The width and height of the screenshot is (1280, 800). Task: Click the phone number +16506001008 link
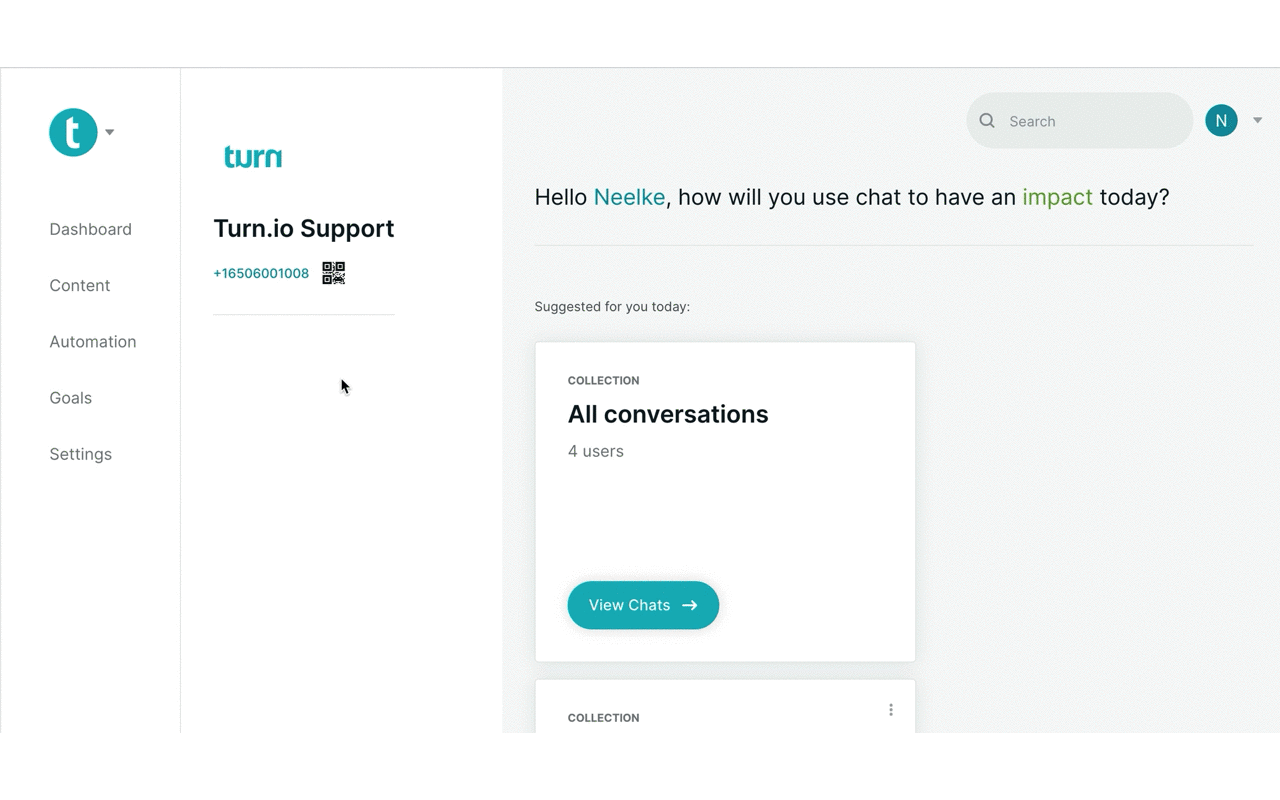pyautogui.click(x=261, y=273)
